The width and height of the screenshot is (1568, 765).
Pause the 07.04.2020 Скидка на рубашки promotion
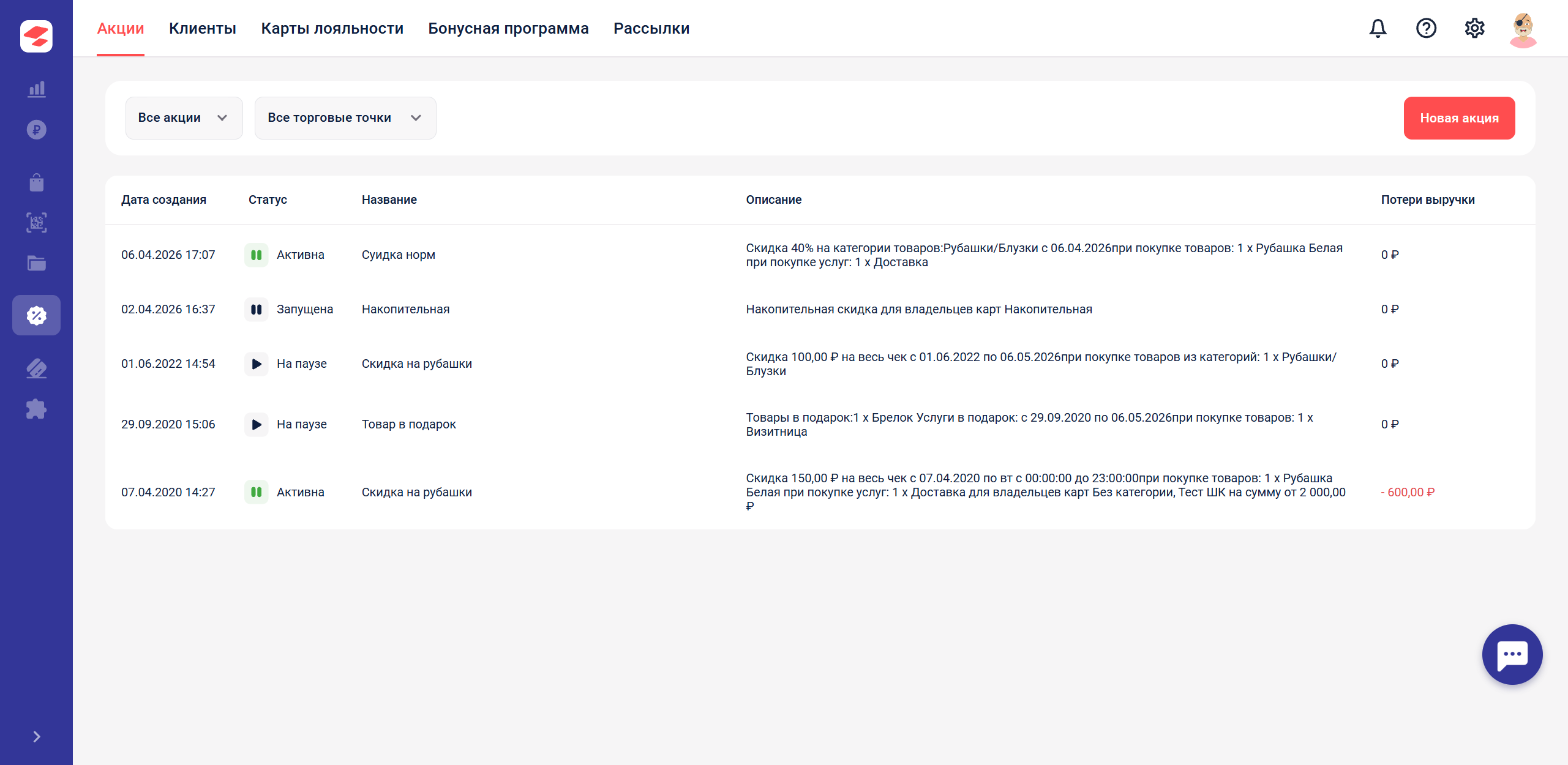click(257, 492)
